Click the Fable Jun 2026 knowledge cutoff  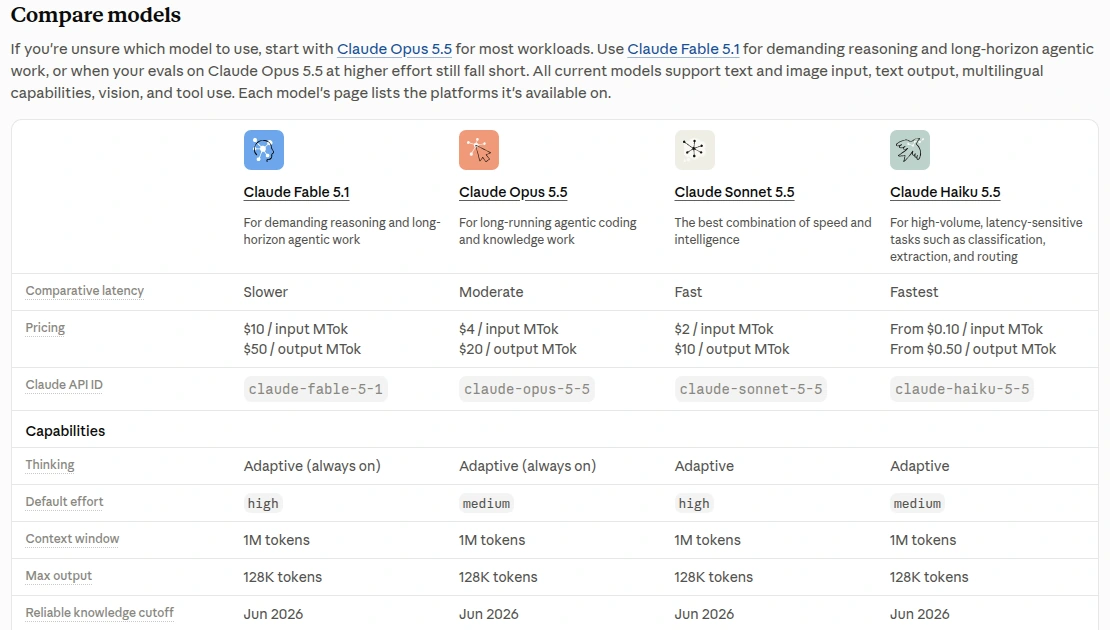pyautogui.click(x=273, y=614)
